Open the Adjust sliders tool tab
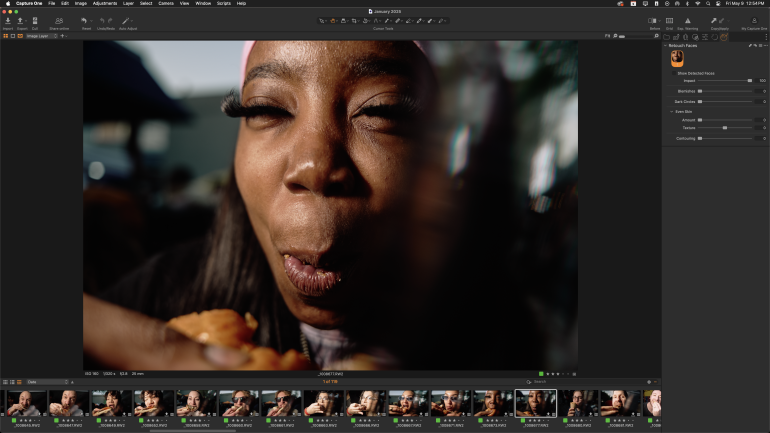This screenshot has width=770, height=433. click(x=705, y=37)
